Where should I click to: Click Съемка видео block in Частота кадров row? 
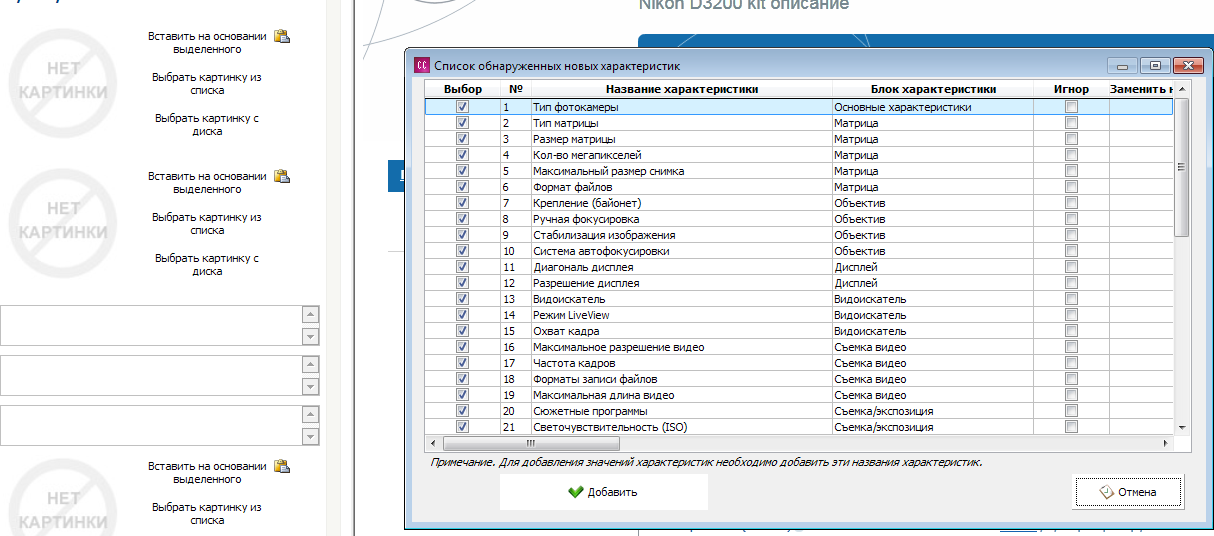[x=933, y=363]
